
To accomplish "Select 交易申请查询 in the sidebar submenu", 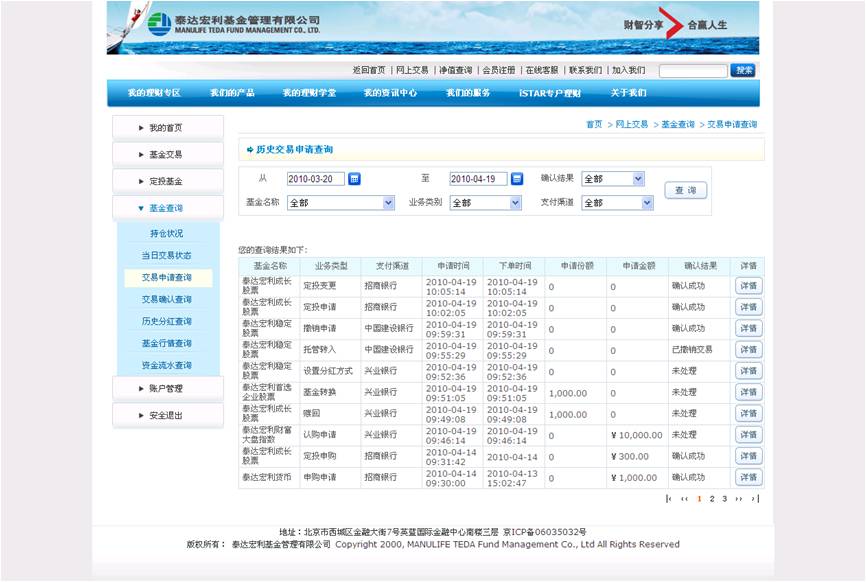I will click(x=167, y=278).
